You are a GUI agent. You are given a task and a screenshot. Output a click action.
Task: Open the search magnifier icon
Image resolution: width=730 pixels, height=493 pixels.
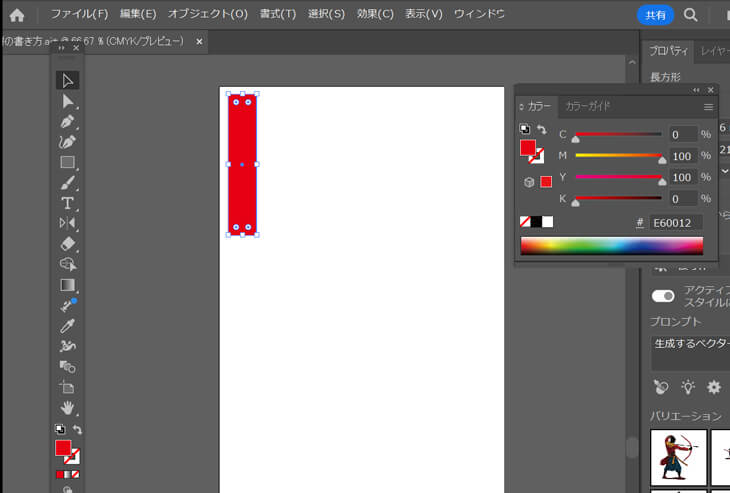coord(690,15)
